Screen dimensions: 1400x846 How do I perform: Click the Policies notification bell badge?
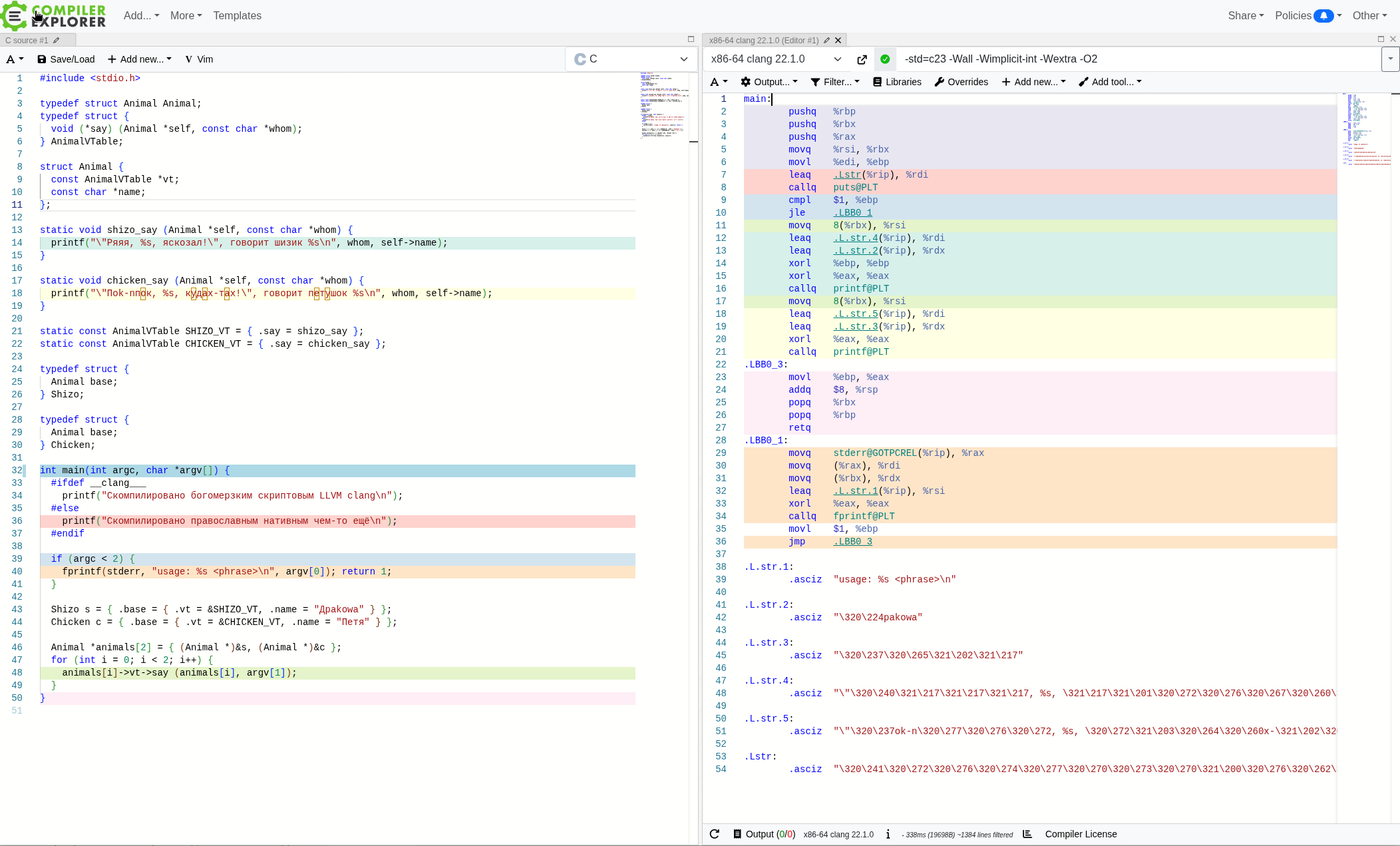point(1323,15)
